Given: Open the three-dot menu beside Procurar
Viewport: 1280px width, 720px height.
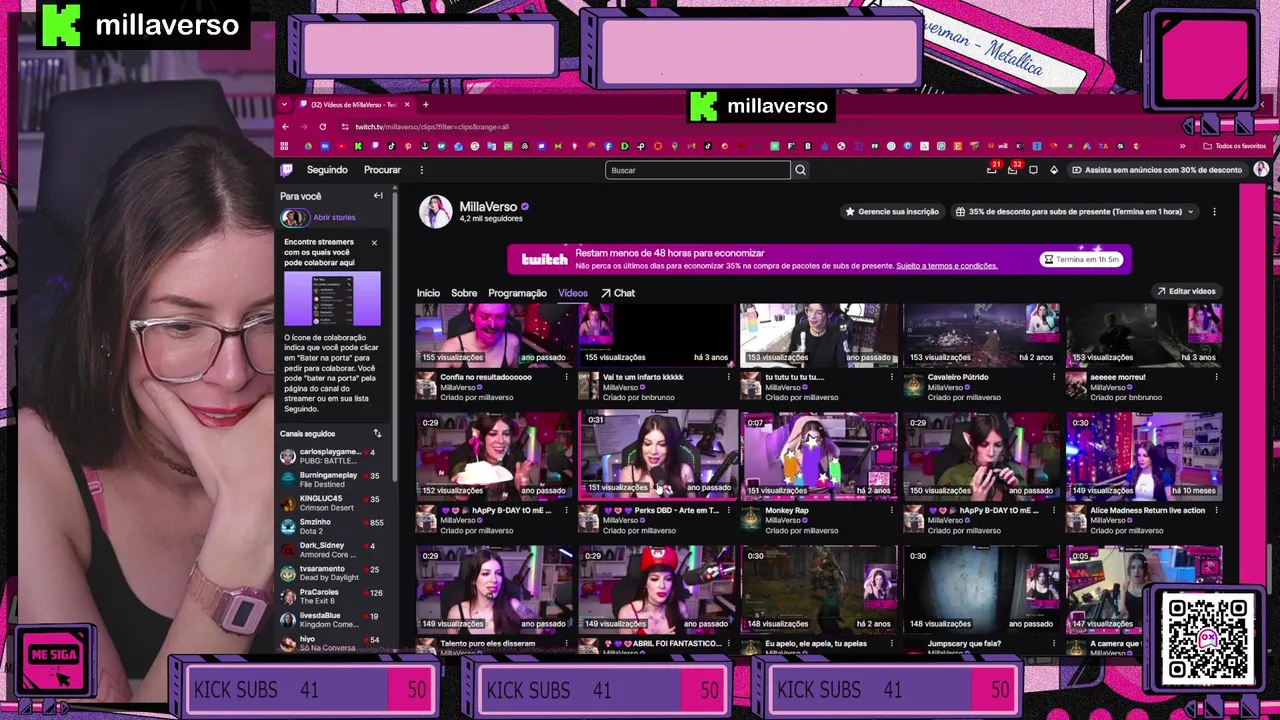Looking at the screenshot, I should pyautogui.click(x=422, y=170).
